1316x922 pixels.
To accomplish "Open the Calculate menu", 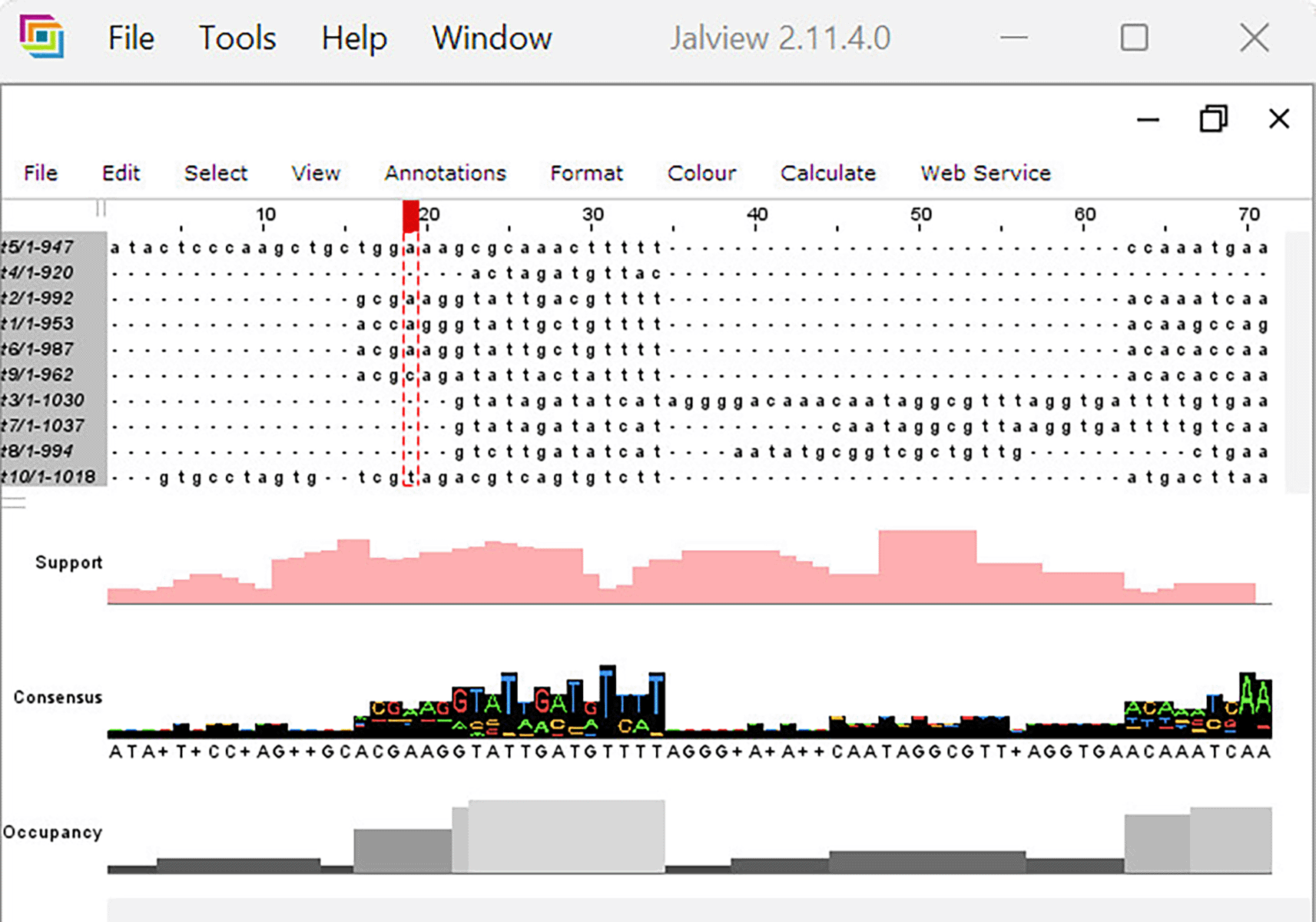I will point(828,173).
